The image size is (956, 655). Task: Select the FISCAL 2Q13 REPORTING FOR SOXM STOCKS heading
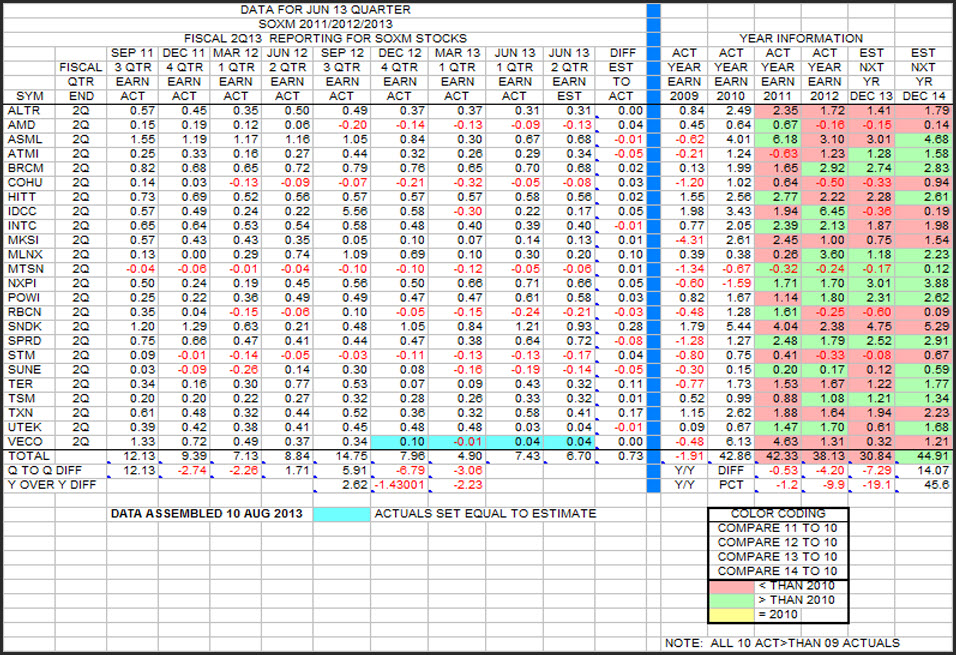(x=326, y=38)
